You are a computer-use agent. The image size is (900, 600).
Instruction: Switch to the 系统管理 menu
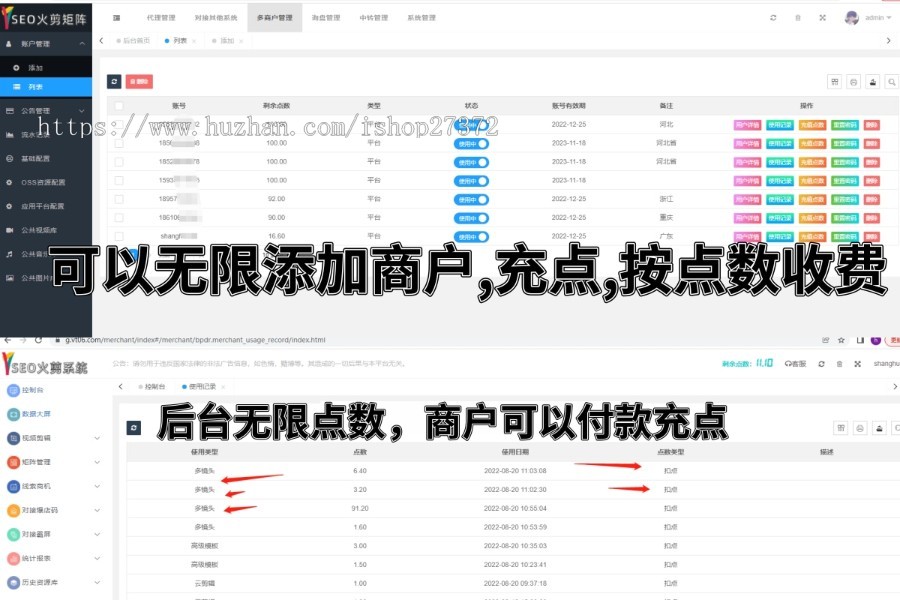[x=423, y=17]
